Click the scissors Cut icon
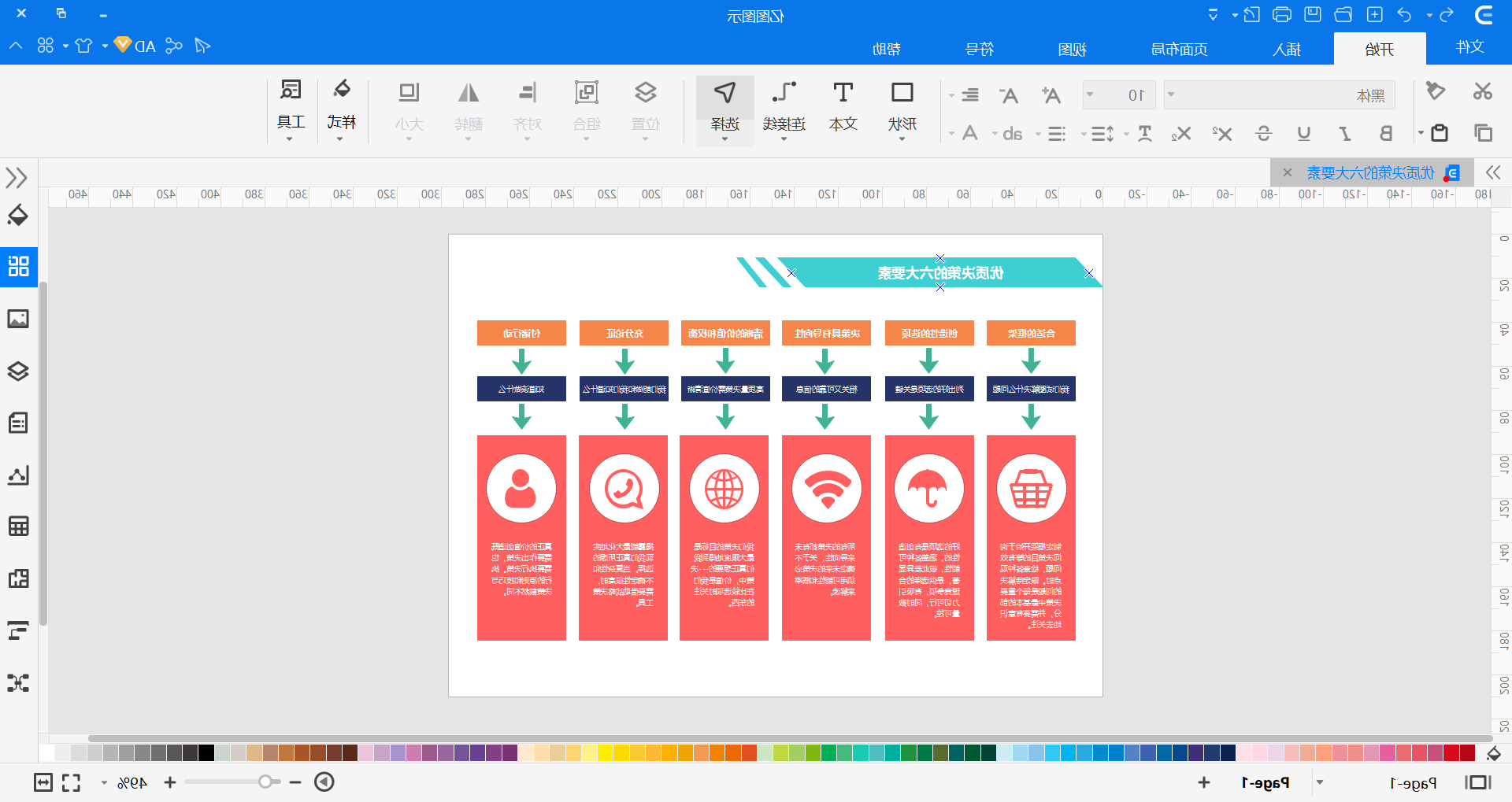This screenshot has width=1512, height=802. point(1483,92)
